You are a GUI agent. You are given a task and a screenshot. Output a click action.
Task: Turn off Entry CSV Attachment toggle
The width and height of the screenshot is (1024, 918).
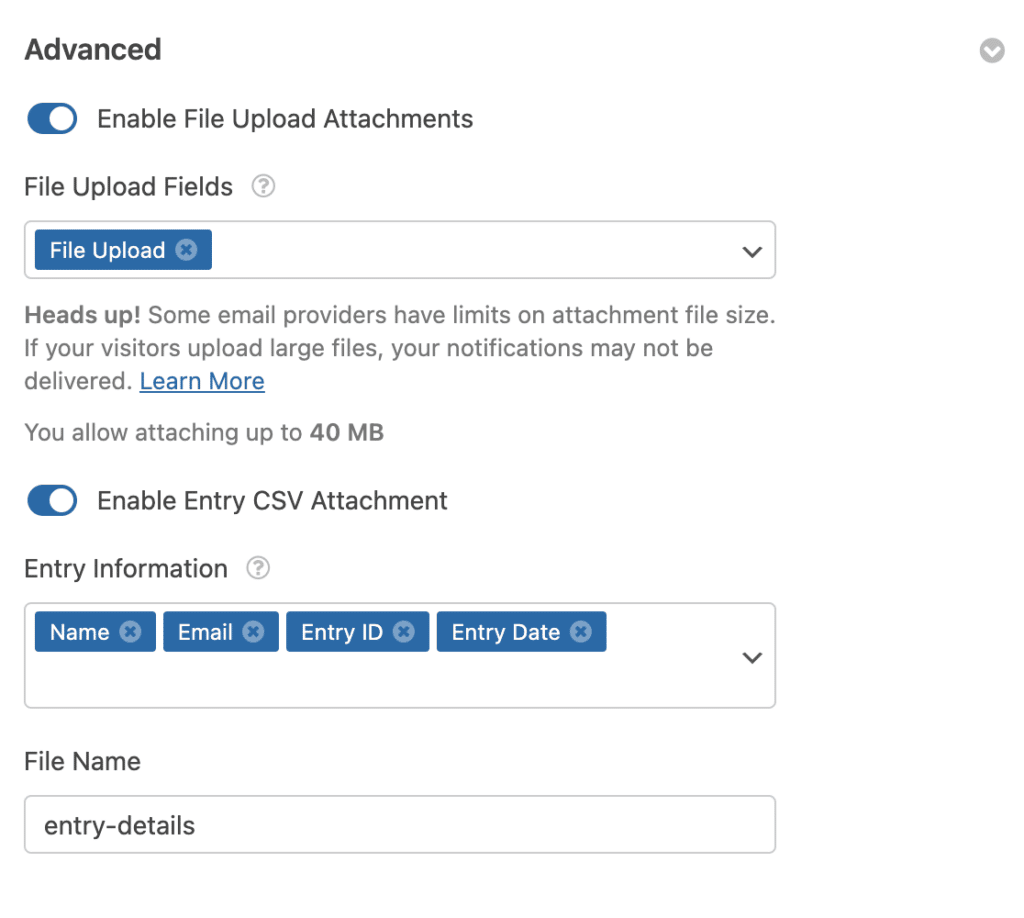point(52,501)
